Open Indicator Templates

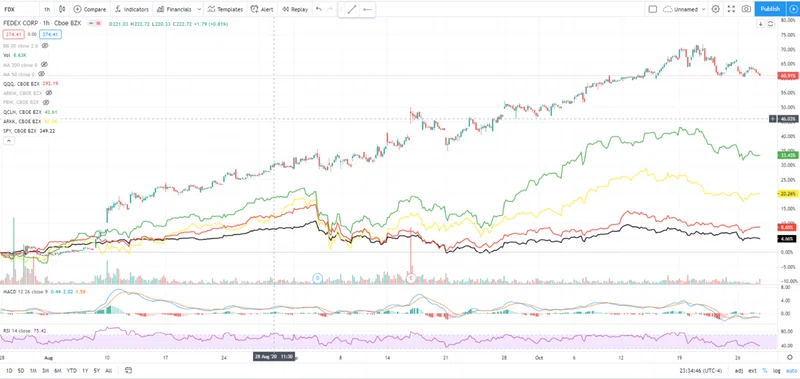(225, 9)
